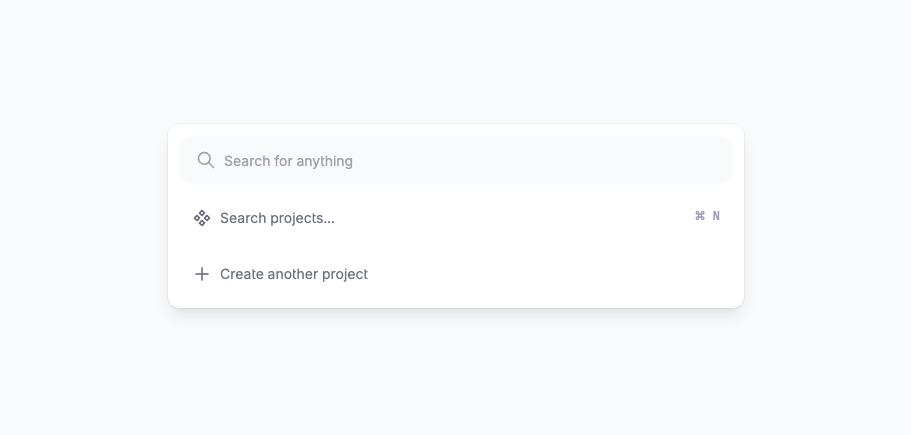
Task: Click the 'Search for anything' placeholder text
Action: tap(288, 161)
